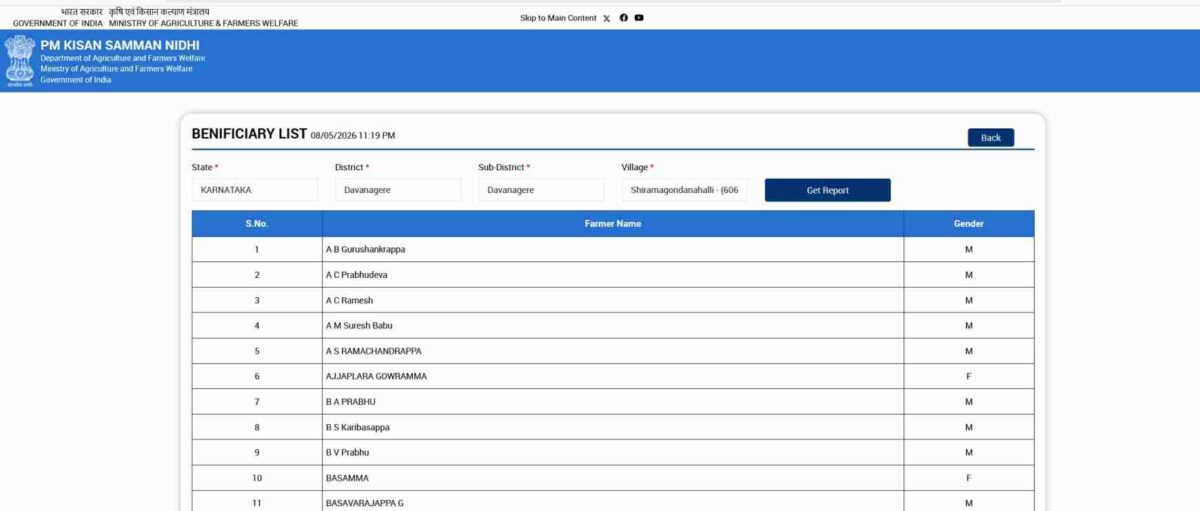Image resolution: width=1200 pixels, height=511 pixels.
Task: Follow the Skip to Main Content link
Action: [x=558, y=18]
